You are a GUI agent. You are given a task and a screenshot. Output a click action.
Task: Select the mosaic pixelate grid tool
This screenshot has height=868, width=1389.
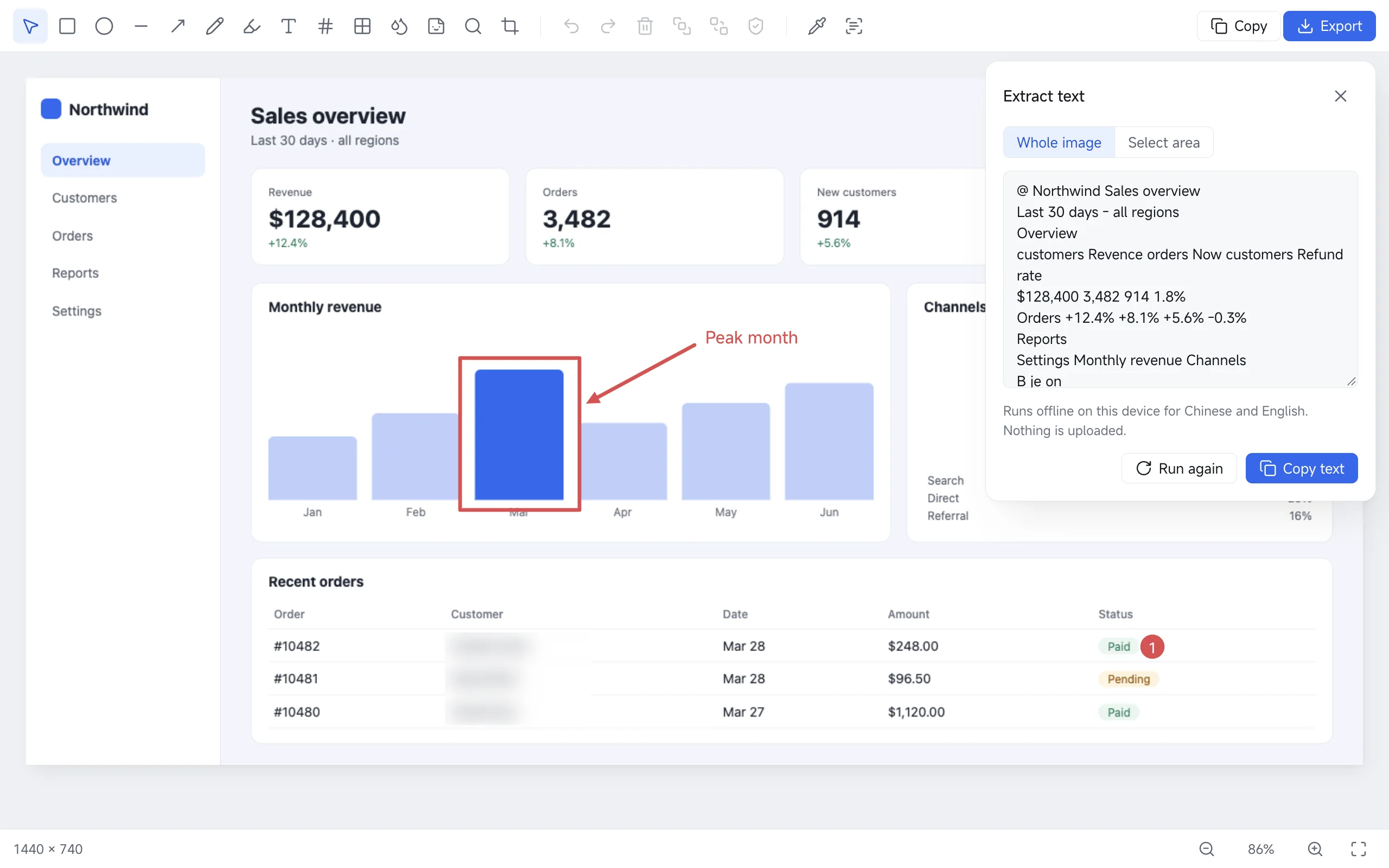click(x=362, y=26)
